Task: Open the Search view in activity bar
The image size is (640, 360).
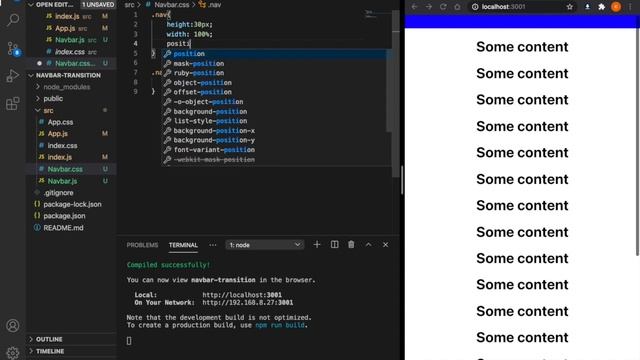Action: 13,20
